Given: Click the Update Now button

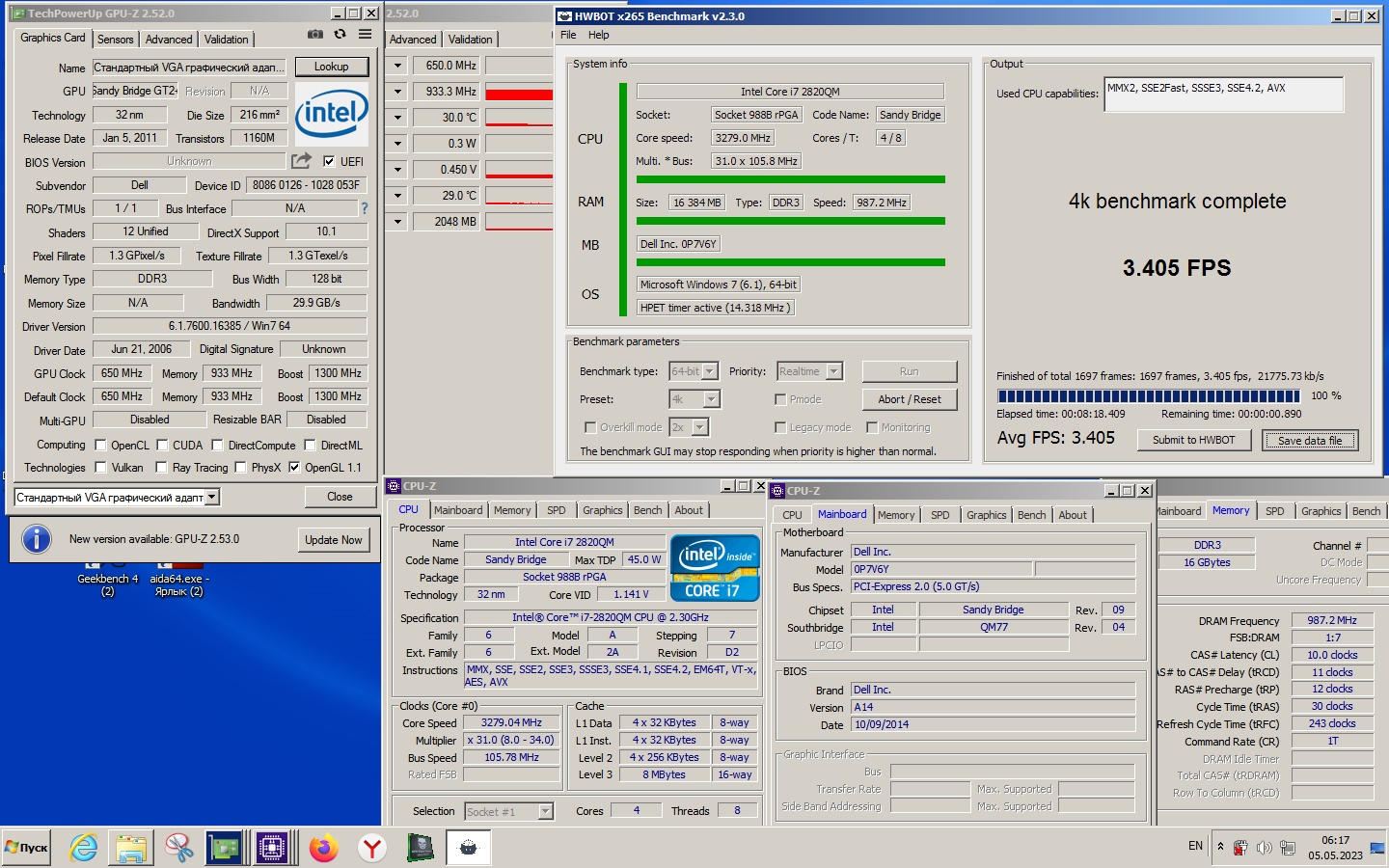Looking at the screenshot, I should coord(334,540).
